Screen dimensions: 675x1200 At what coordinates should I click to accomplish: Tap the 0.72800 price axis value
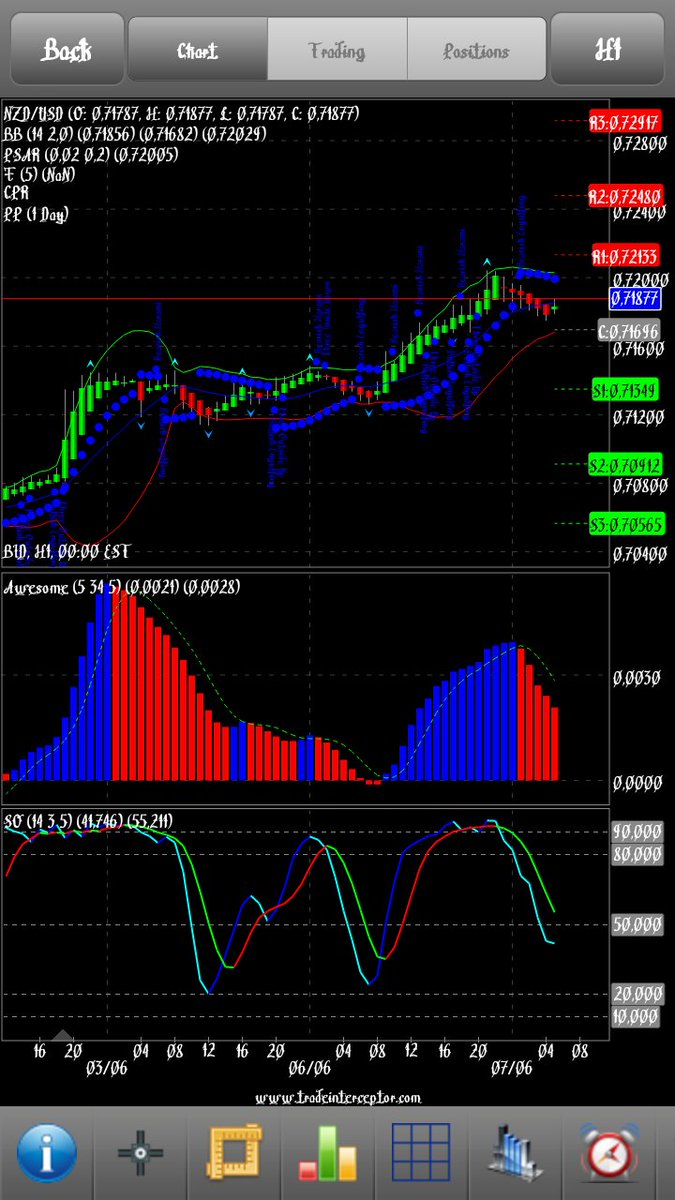[640, 144]
